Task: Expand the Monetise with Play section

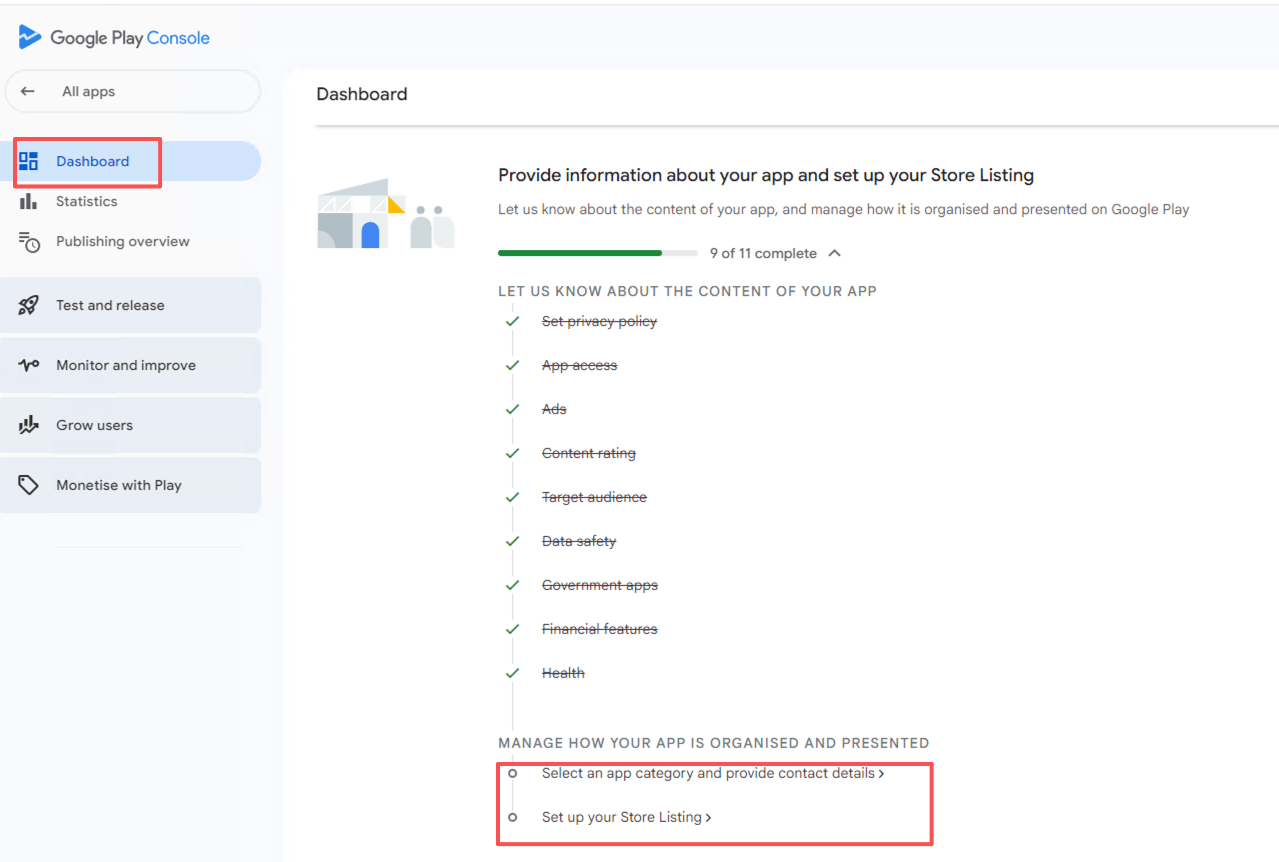Action: tap(118, 485)
